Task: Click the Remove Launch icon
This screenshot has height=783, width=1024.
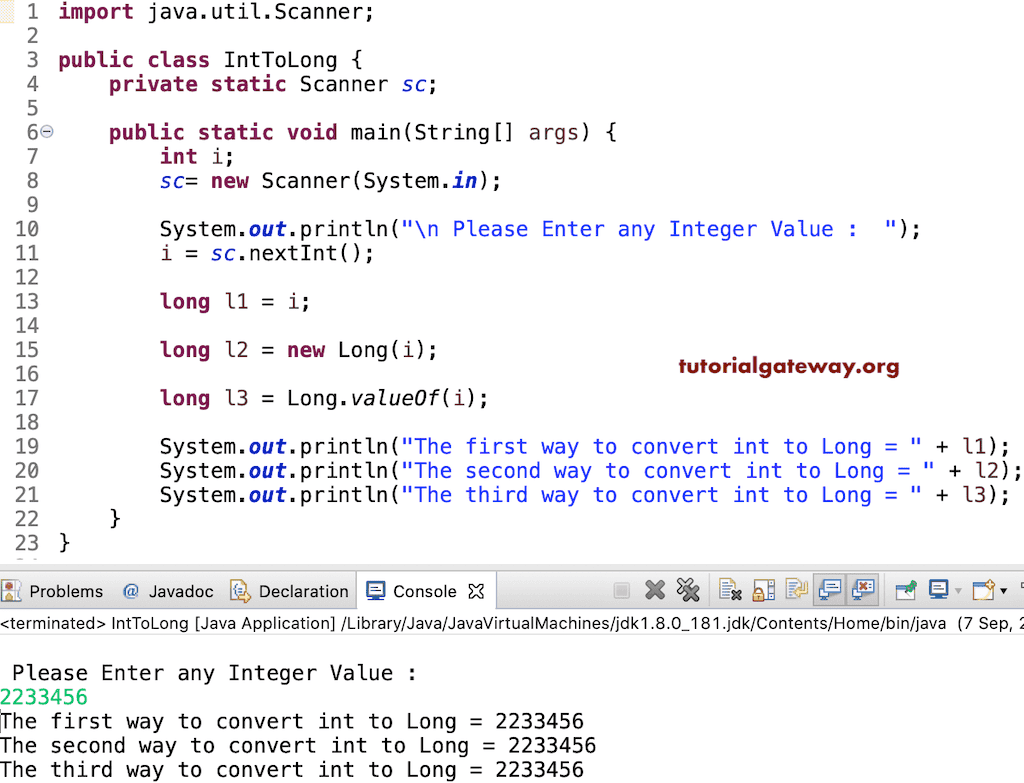Action: pos(654,591)
